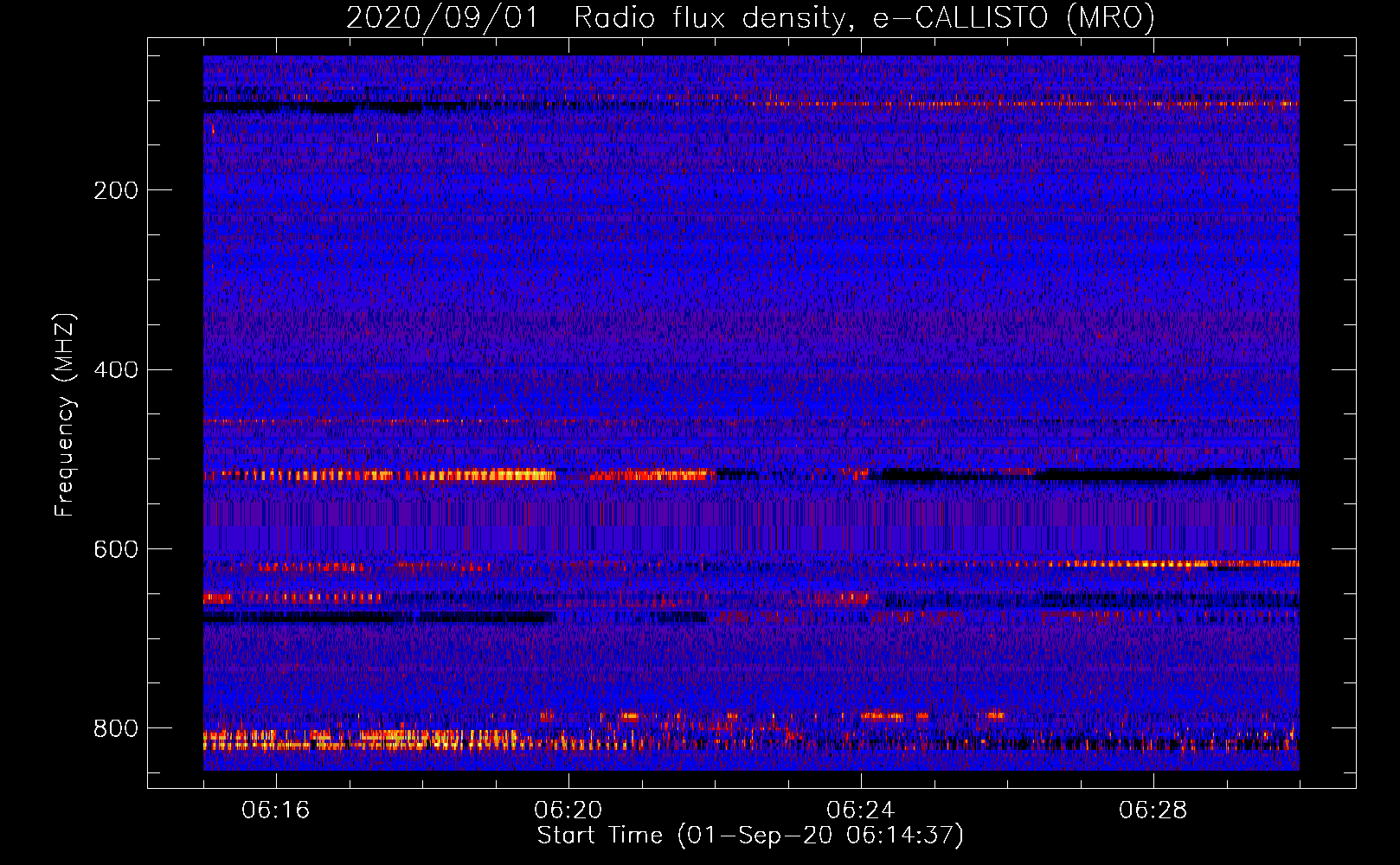The image size is (1400, 865).
Task: Click the 06:28 time tick label
Action: 1153,811
